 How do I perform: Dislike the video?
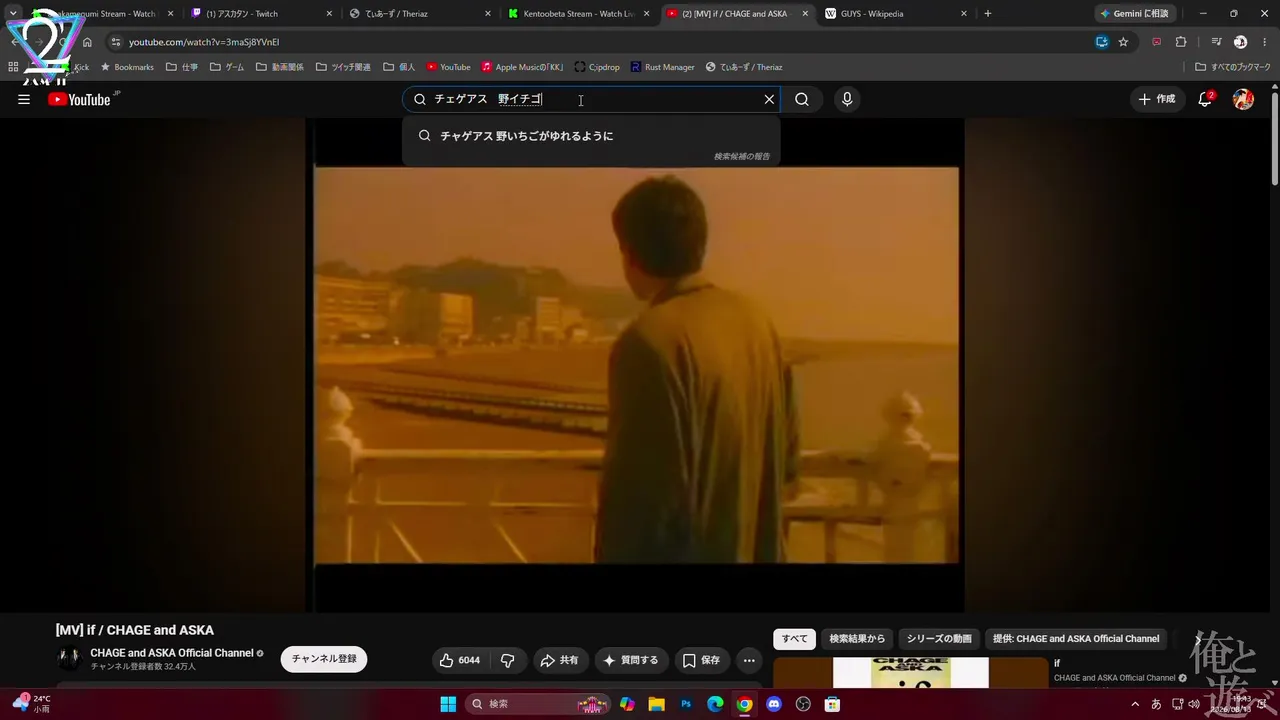pyautogui.click(x=508, y=660)
